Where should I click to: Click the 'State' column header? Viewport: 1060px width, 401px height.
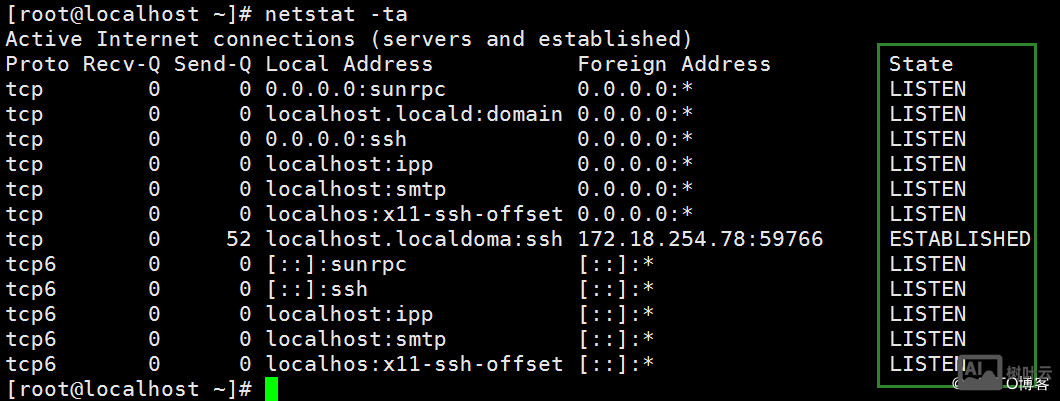tap(921, 64)
